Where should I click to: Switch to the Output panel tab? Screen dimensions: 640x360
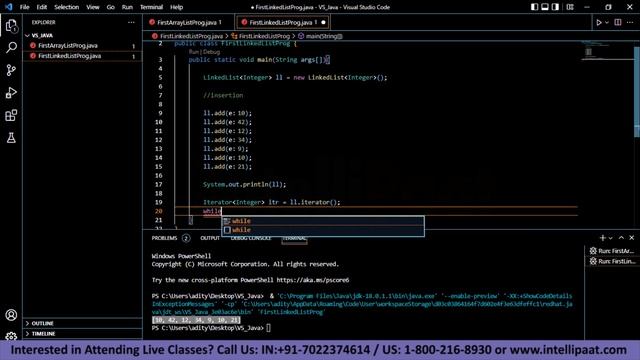[210, 238]
